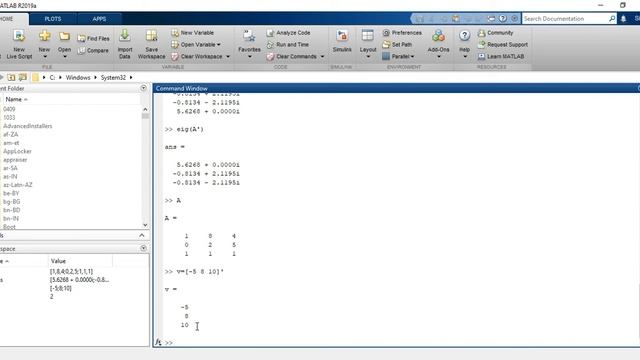The image size is (640, 360).
Task: Select the bg-BG folder
Action: [11, 202]
